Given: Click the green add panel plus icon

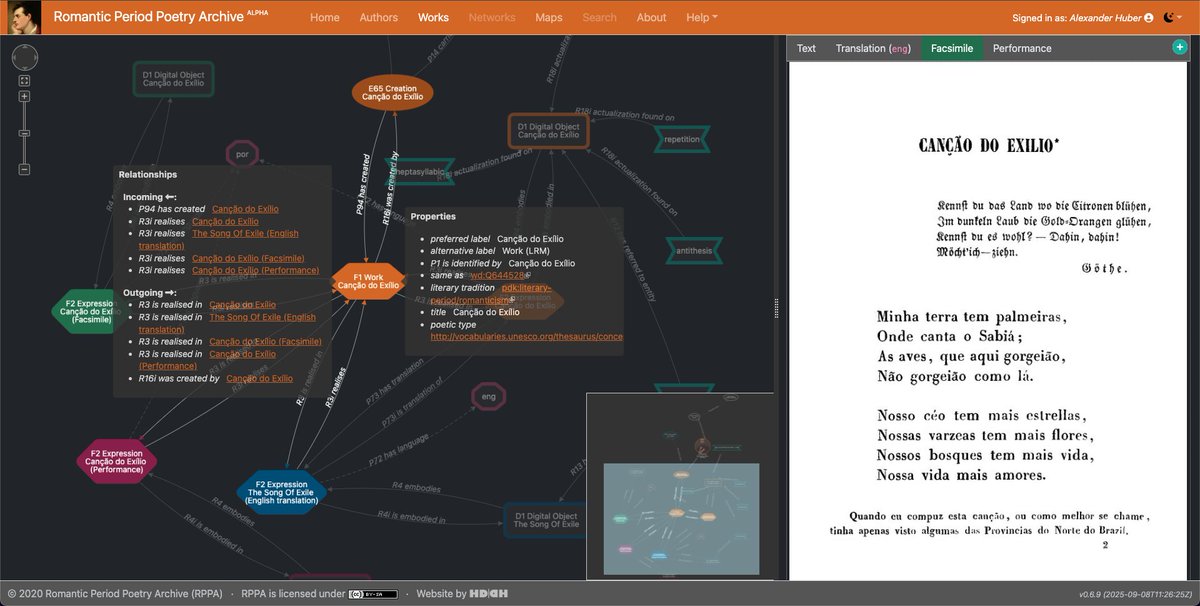Looking at the screenshot, I should click(x=1179, y=47).
